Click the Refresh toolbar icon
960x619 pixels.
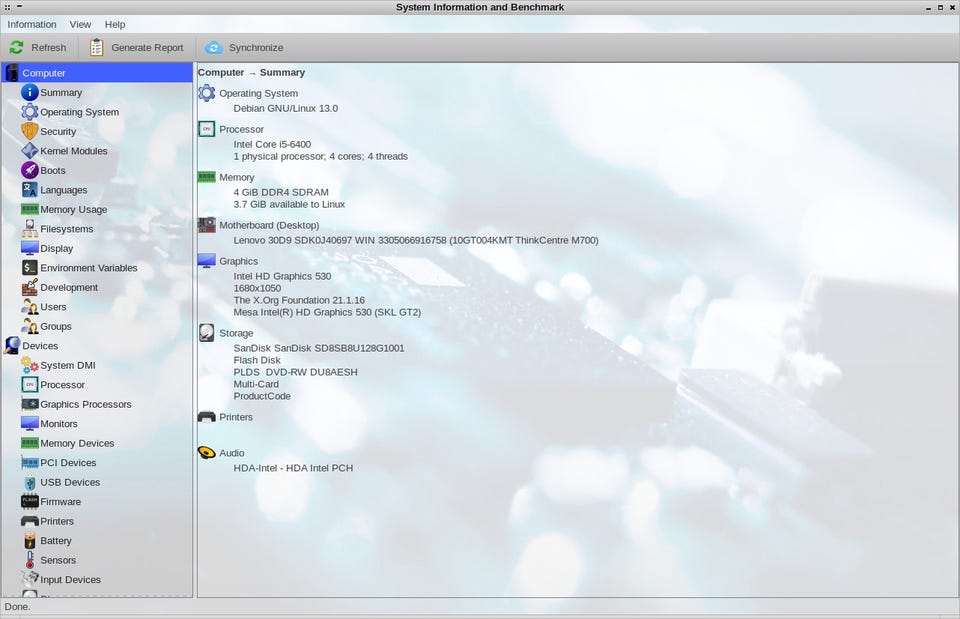(17, 47)
